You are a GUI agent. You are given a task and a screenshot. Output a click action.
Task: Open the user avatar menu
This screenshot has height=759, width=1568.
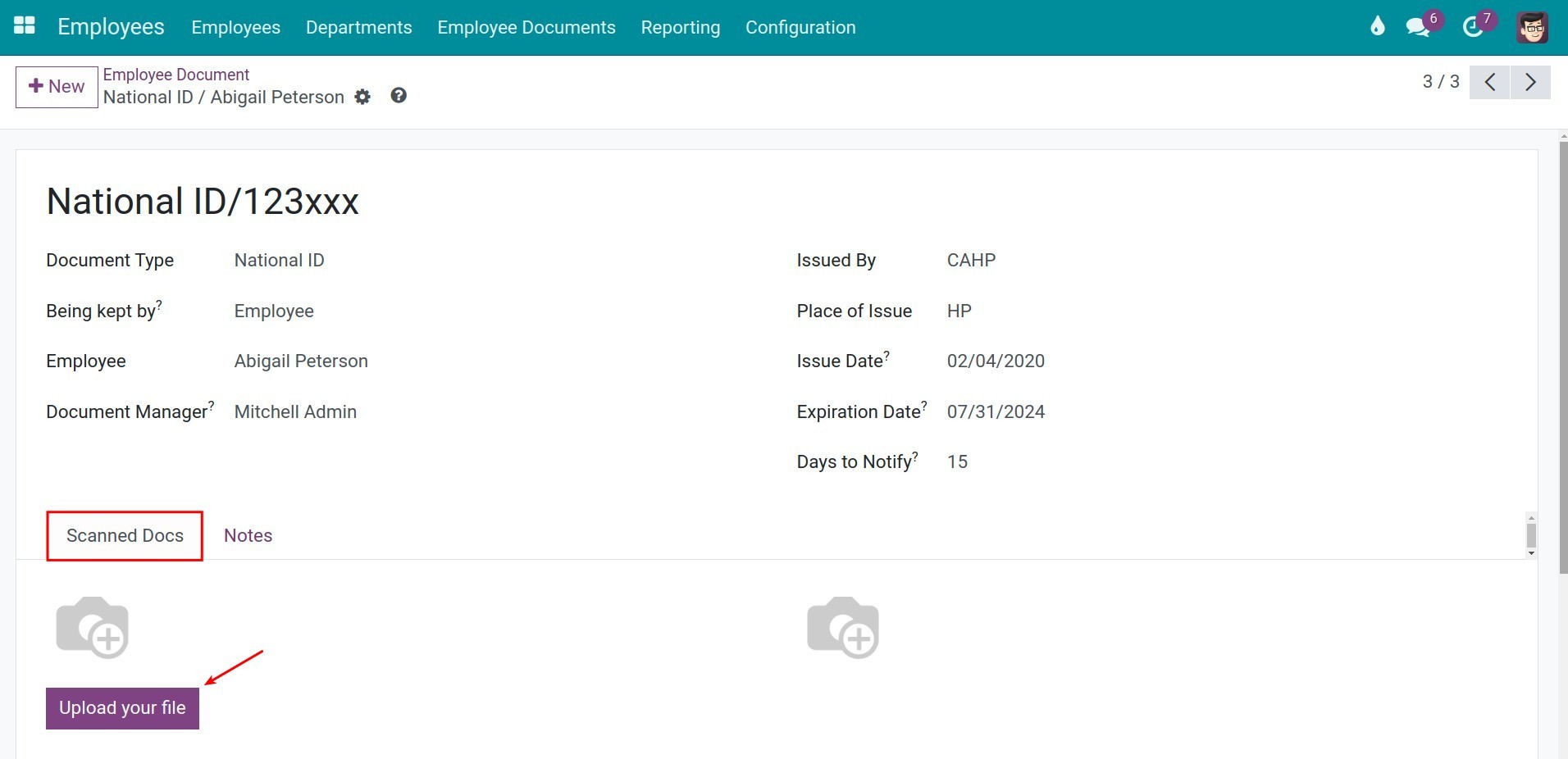(x=1532, y=28)
